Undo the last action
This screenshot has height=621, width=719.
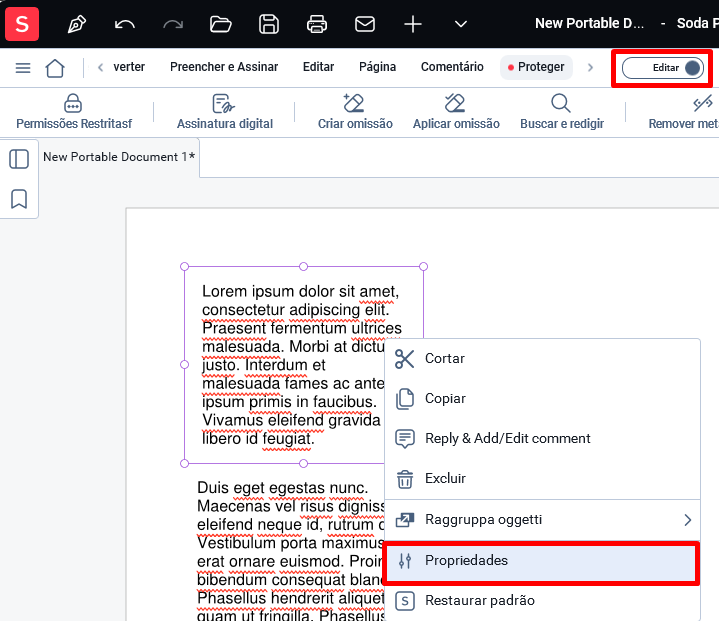tap(125, 24)
